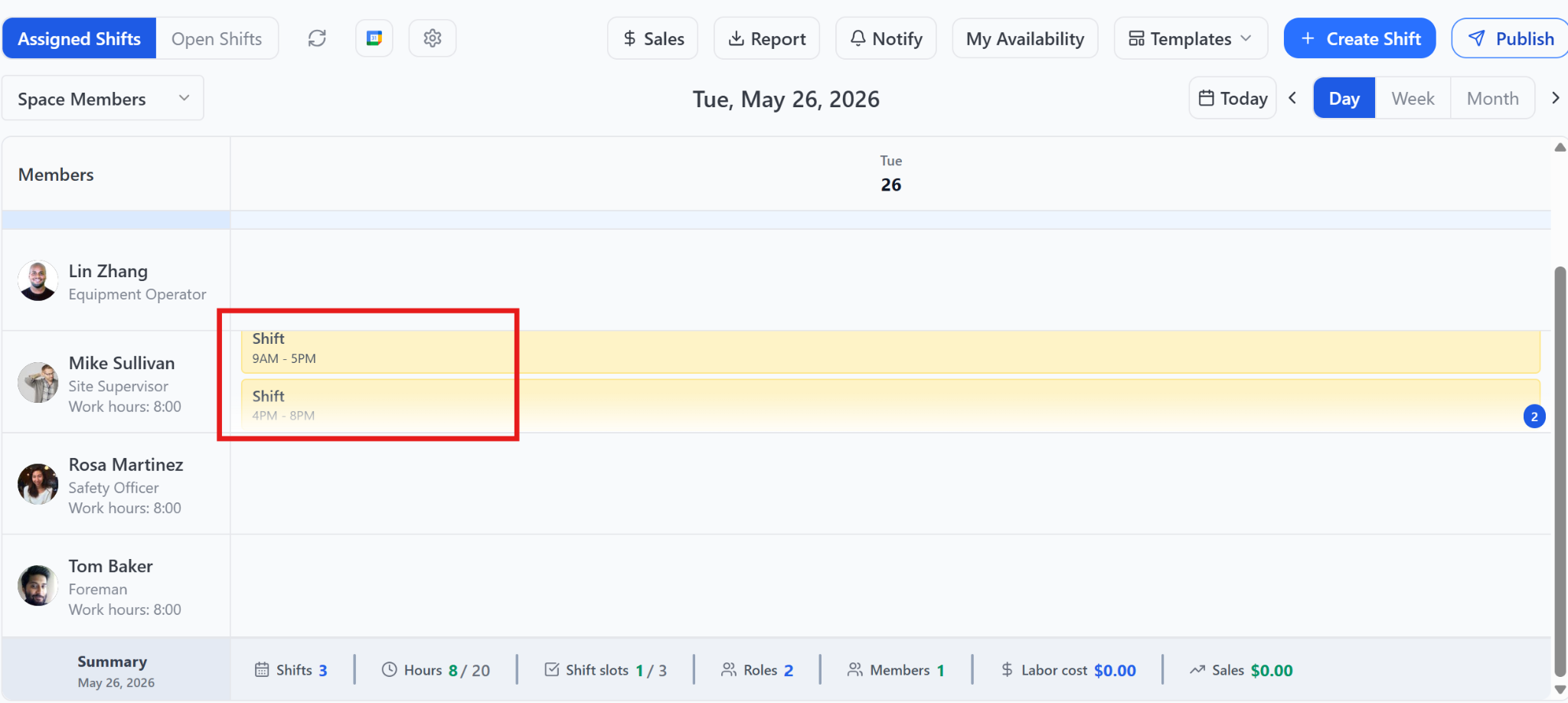The height and width of the screenshot is (703, 1568).
Task: Click Create Shift button
Action: [x=1360, y=38]
